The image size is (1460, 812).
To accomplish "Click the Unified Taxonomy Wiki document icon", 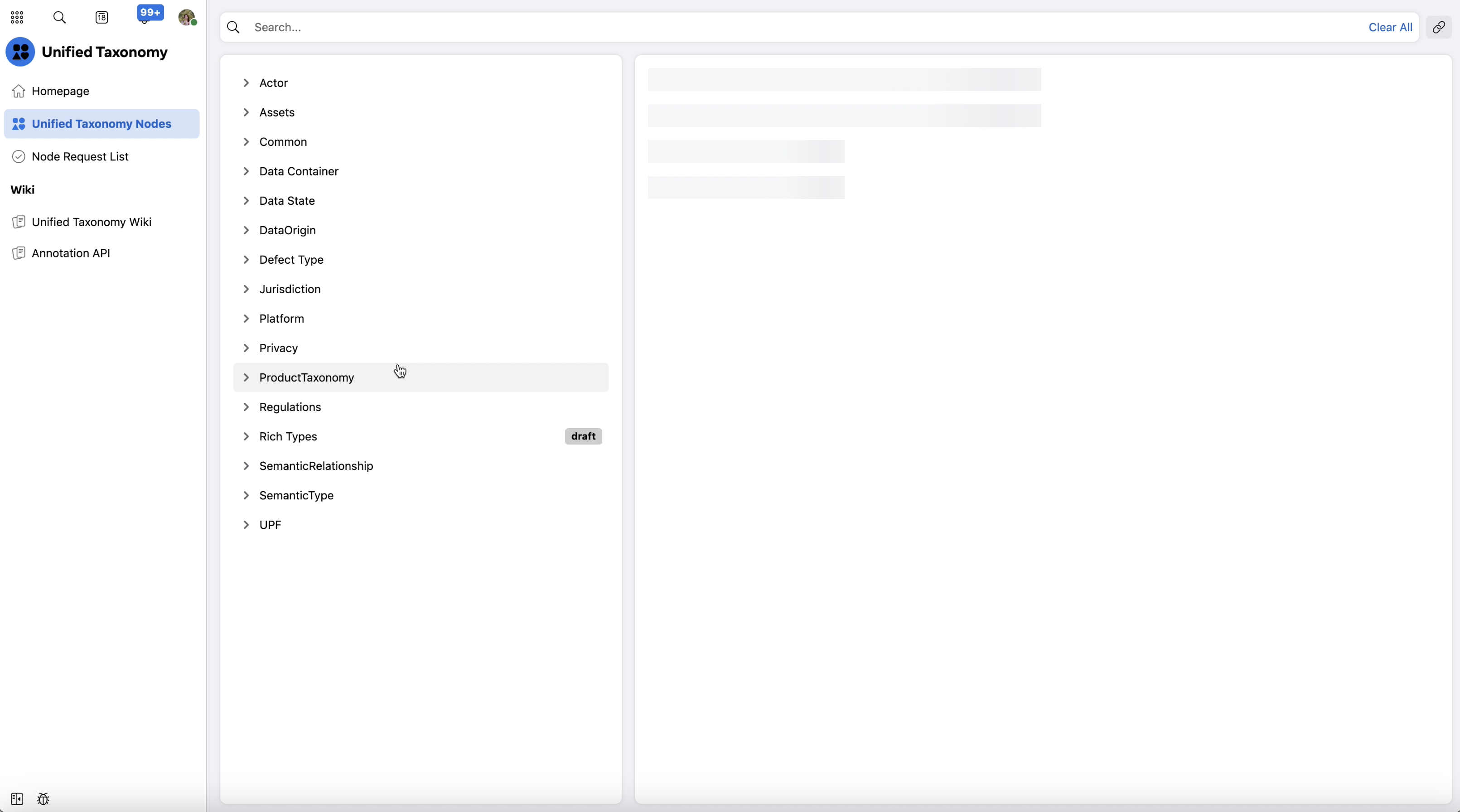I will tap(19, 222).
